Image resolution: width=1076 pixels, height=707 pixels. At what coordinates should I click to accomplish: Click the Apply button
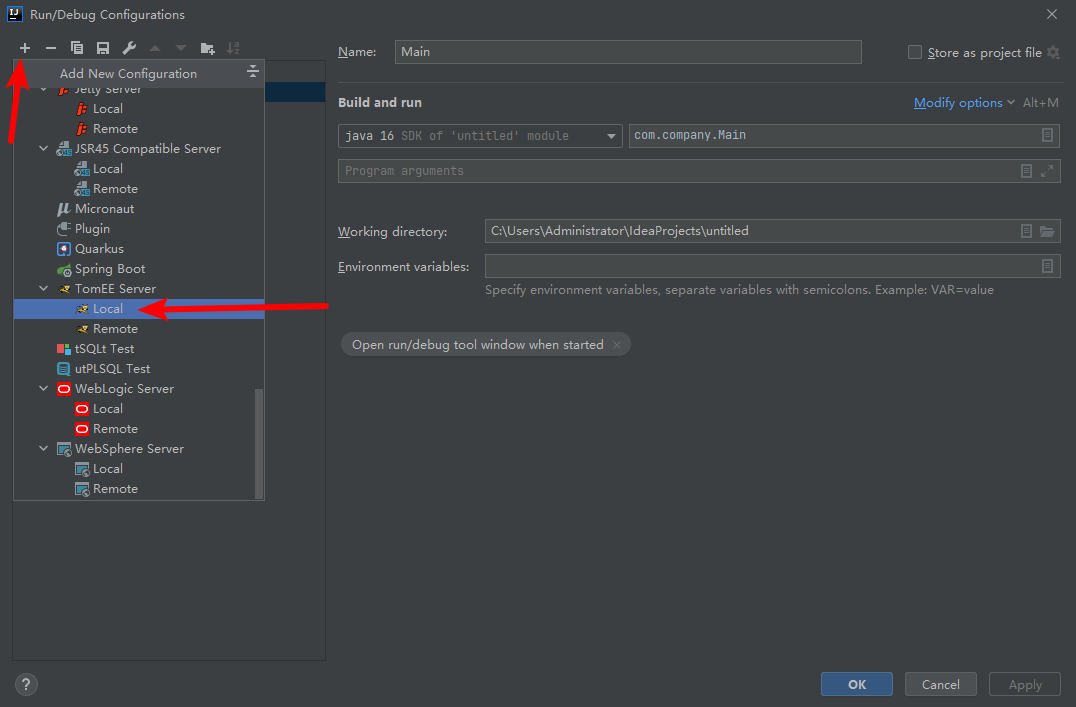coord(1025,684)
